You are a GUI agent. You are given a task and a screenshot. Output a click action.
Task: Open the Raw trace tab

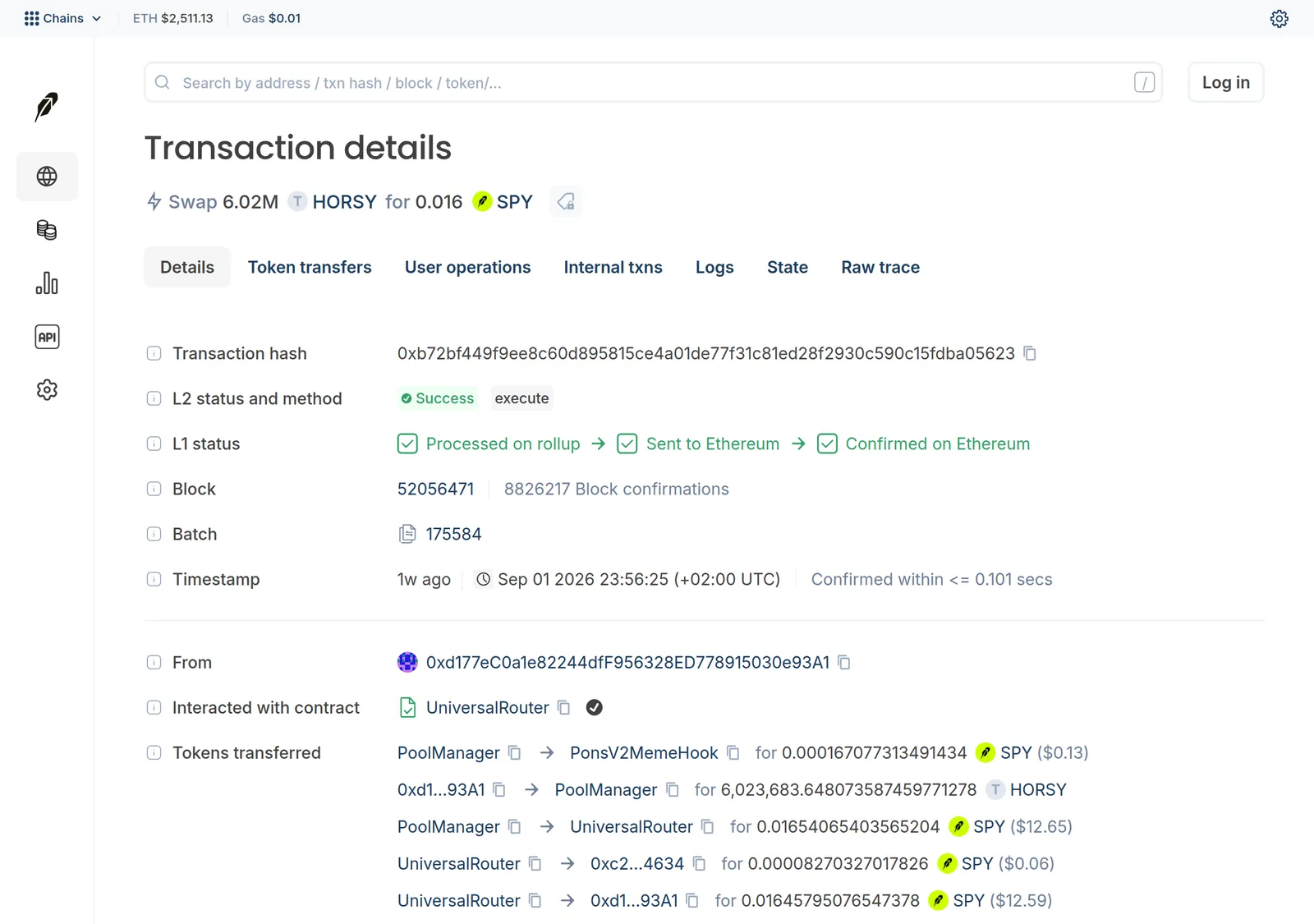pos(880,267)
